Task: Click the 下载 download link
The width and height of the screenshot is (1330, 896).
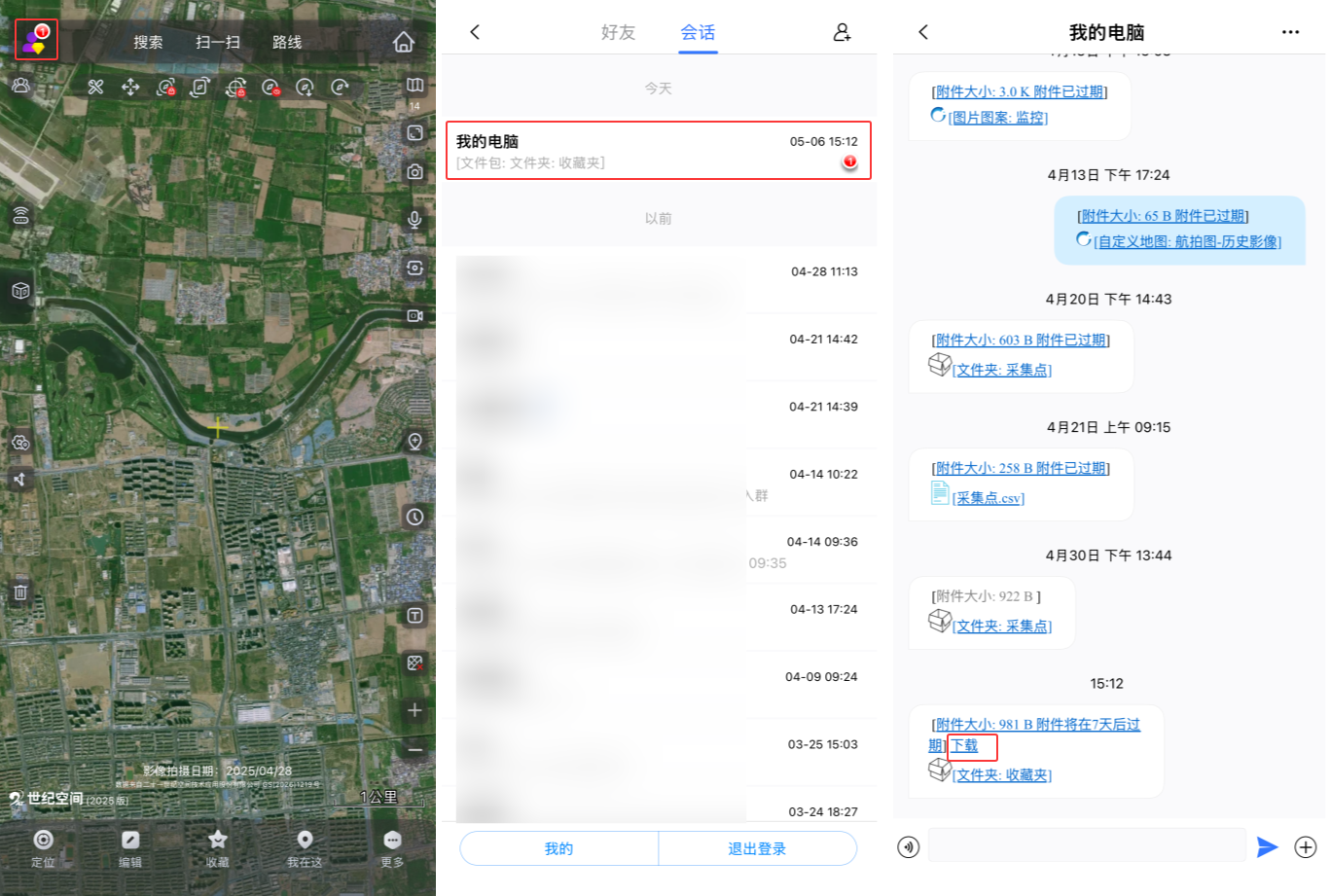Action: 965,746
